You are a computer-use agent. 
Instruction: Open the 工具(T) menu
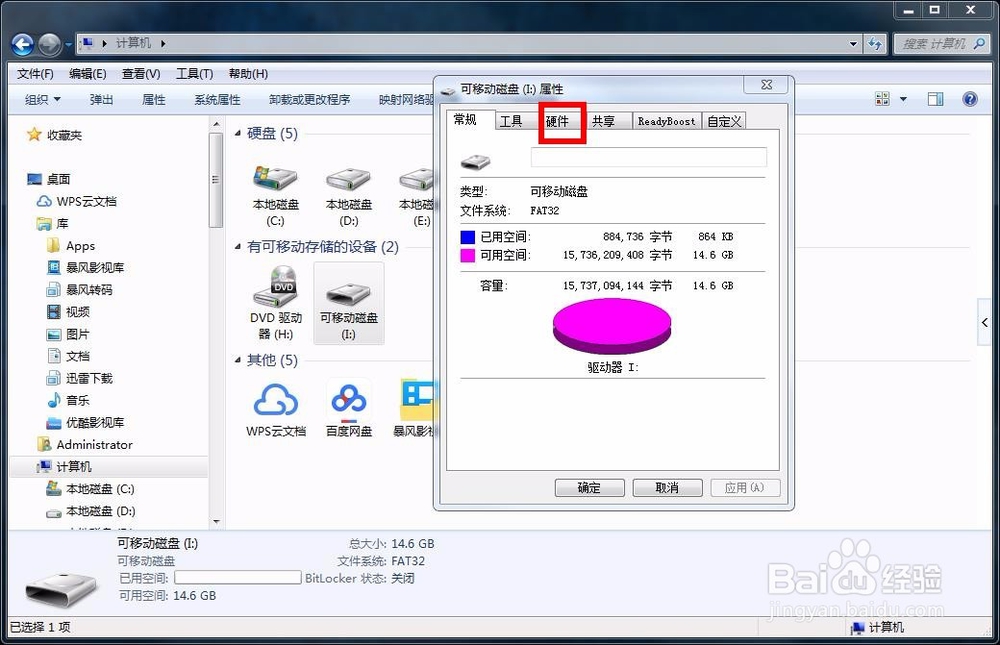click(x=195, y=74)
